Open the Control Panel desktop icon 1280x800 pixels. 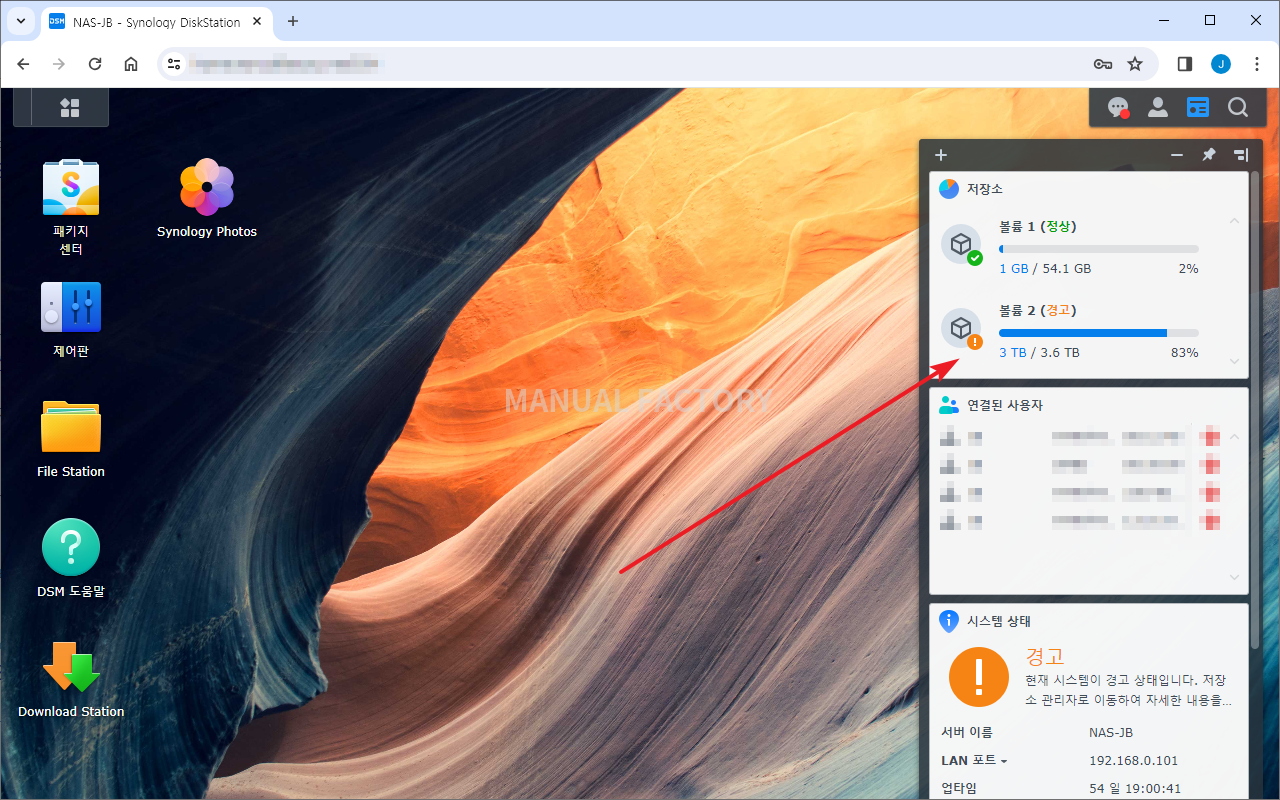click(x=70, y=308)
